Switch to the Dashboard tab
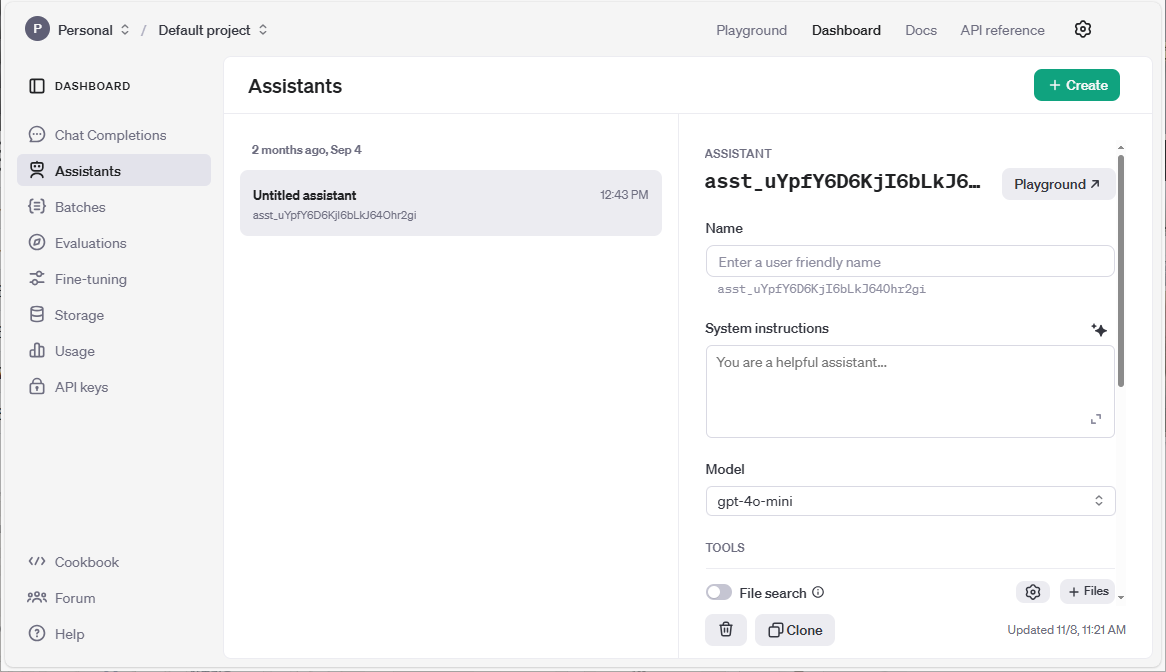The width and height of the screenshot is (1166, 672). 846,30
